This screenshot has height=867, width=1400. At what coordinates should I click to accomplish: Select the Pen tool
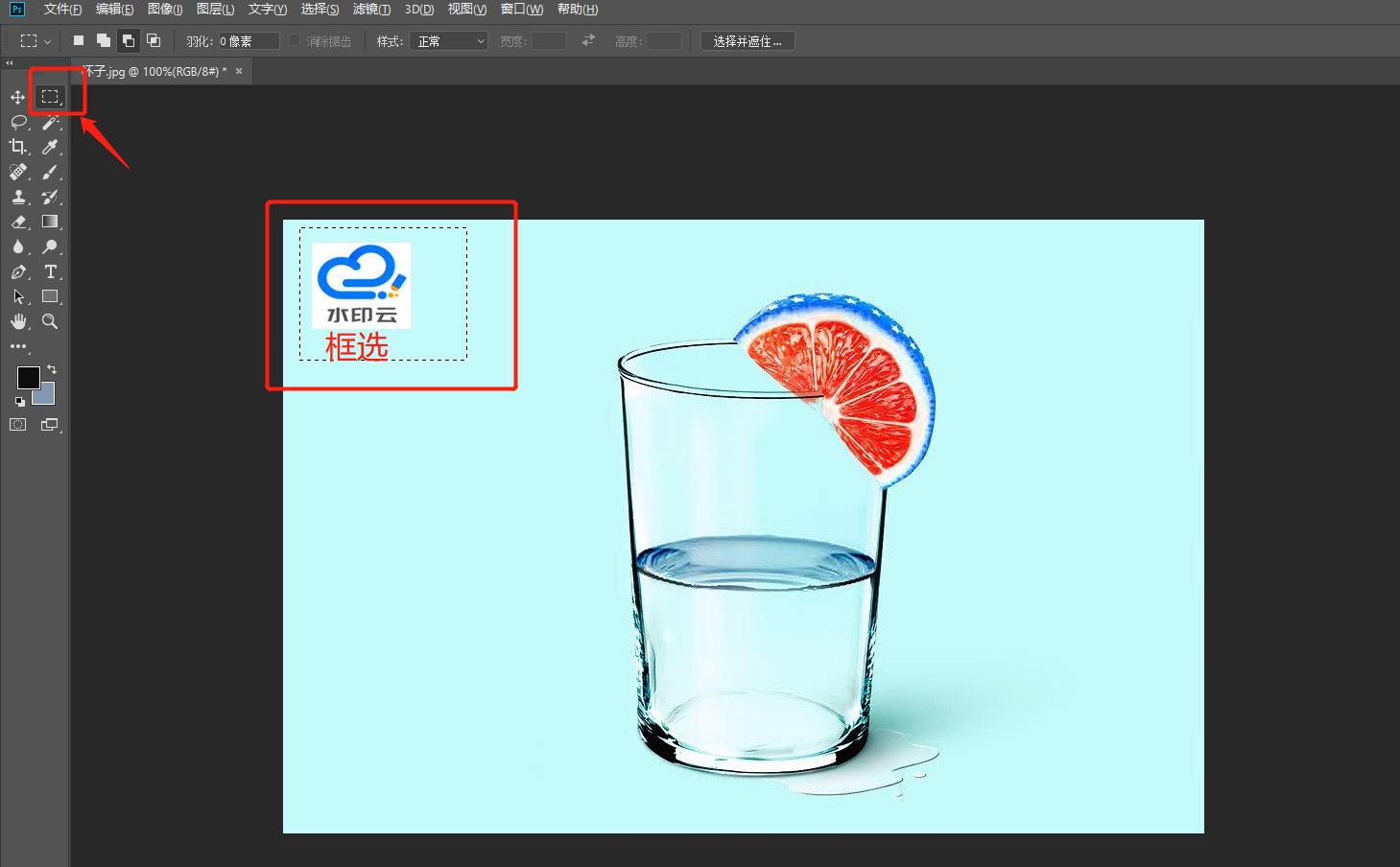coord(18,271)
